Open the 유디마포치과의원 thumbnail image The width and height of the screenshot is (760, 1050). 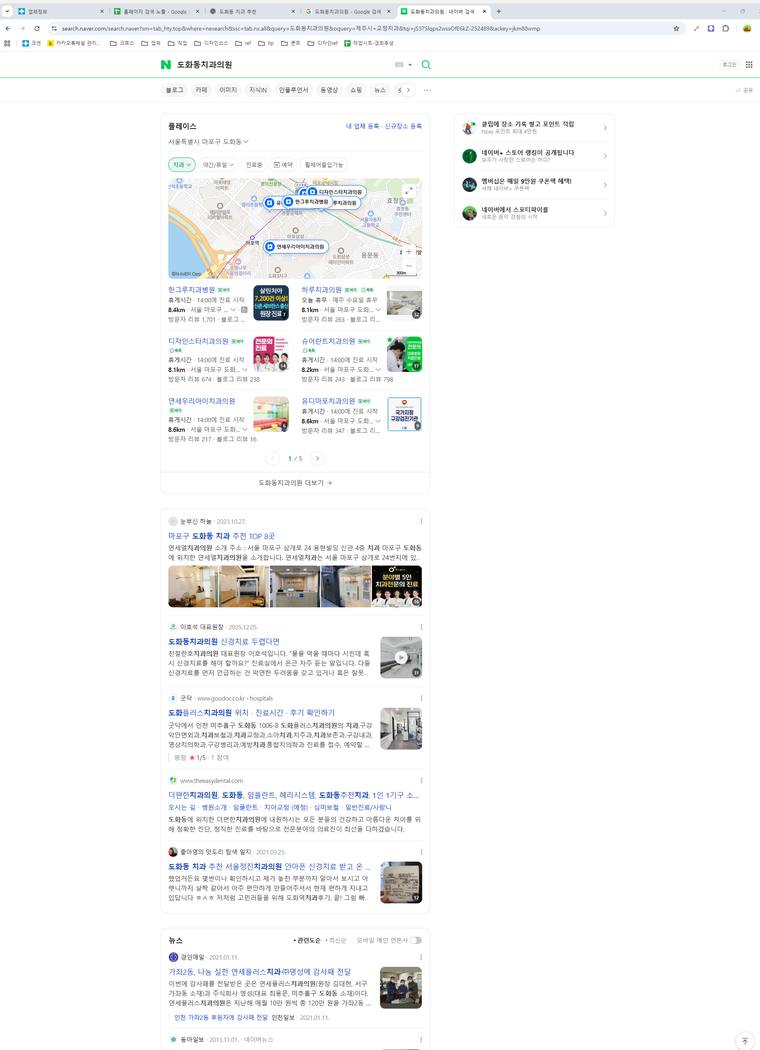404,413
